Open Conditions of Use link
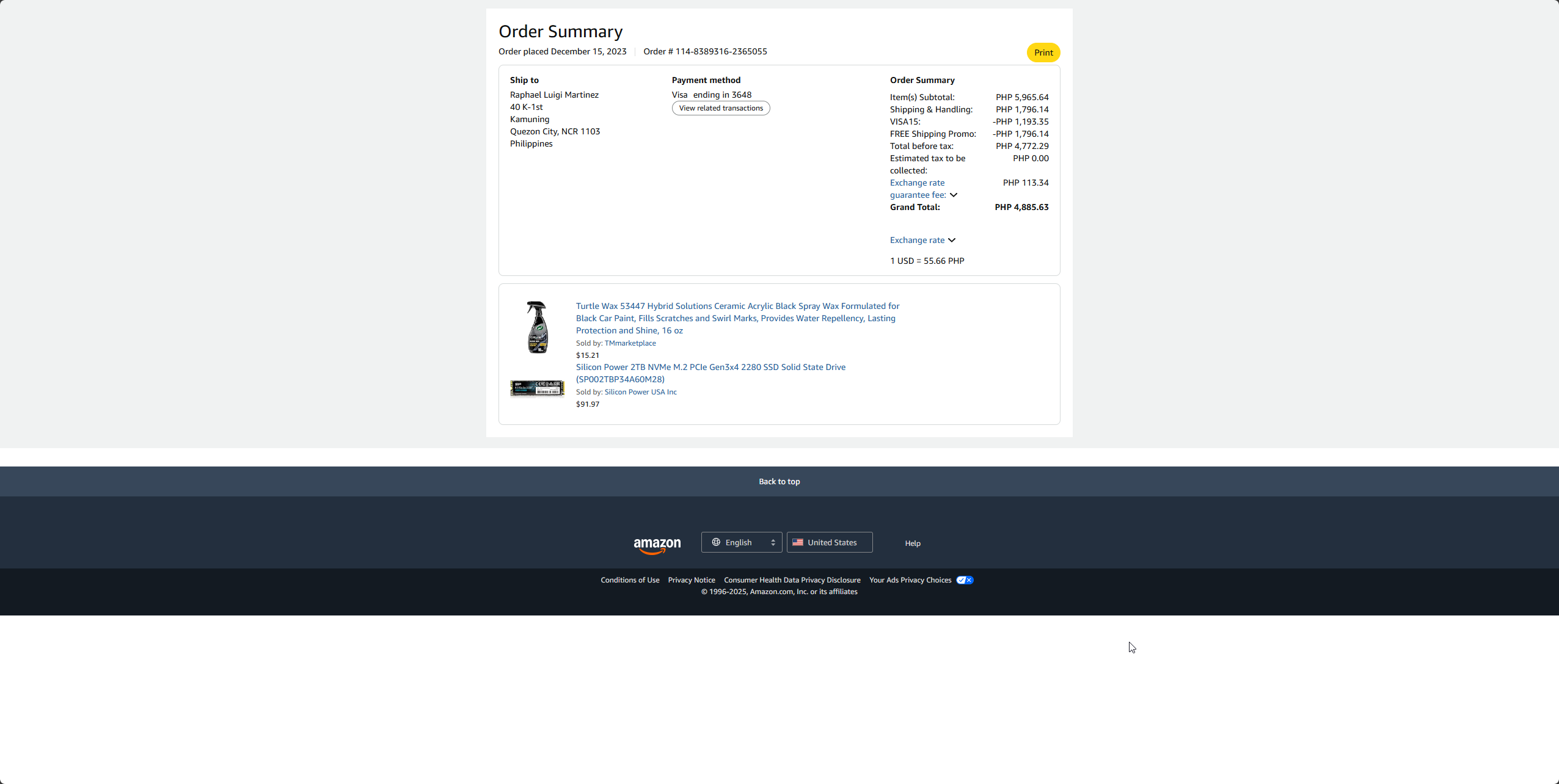Image resolution: width=1559 pixels, height=784 pixels. [x=630, y=580]
